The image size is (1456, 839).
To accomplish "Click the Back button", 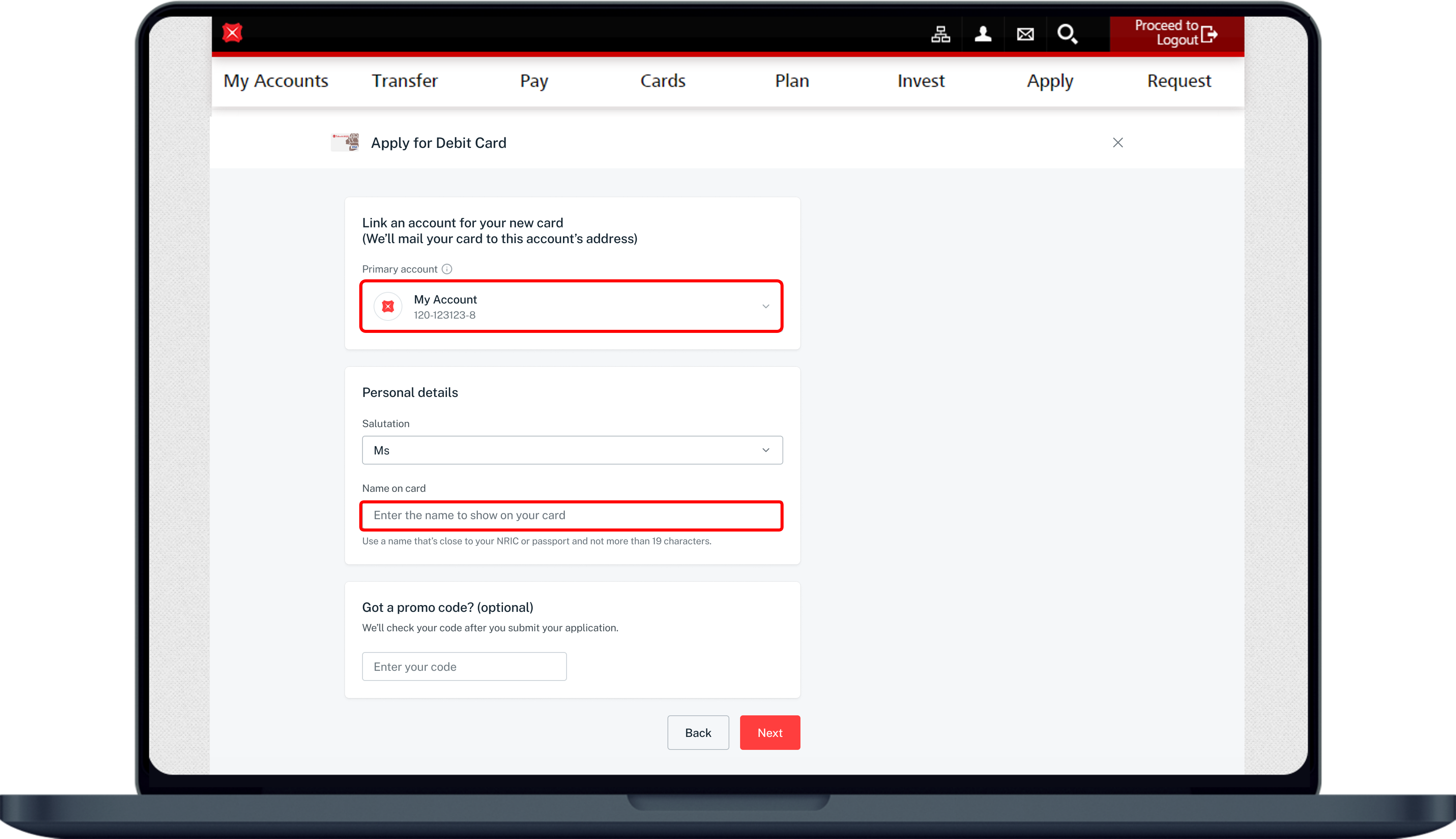I will [697, 733].
